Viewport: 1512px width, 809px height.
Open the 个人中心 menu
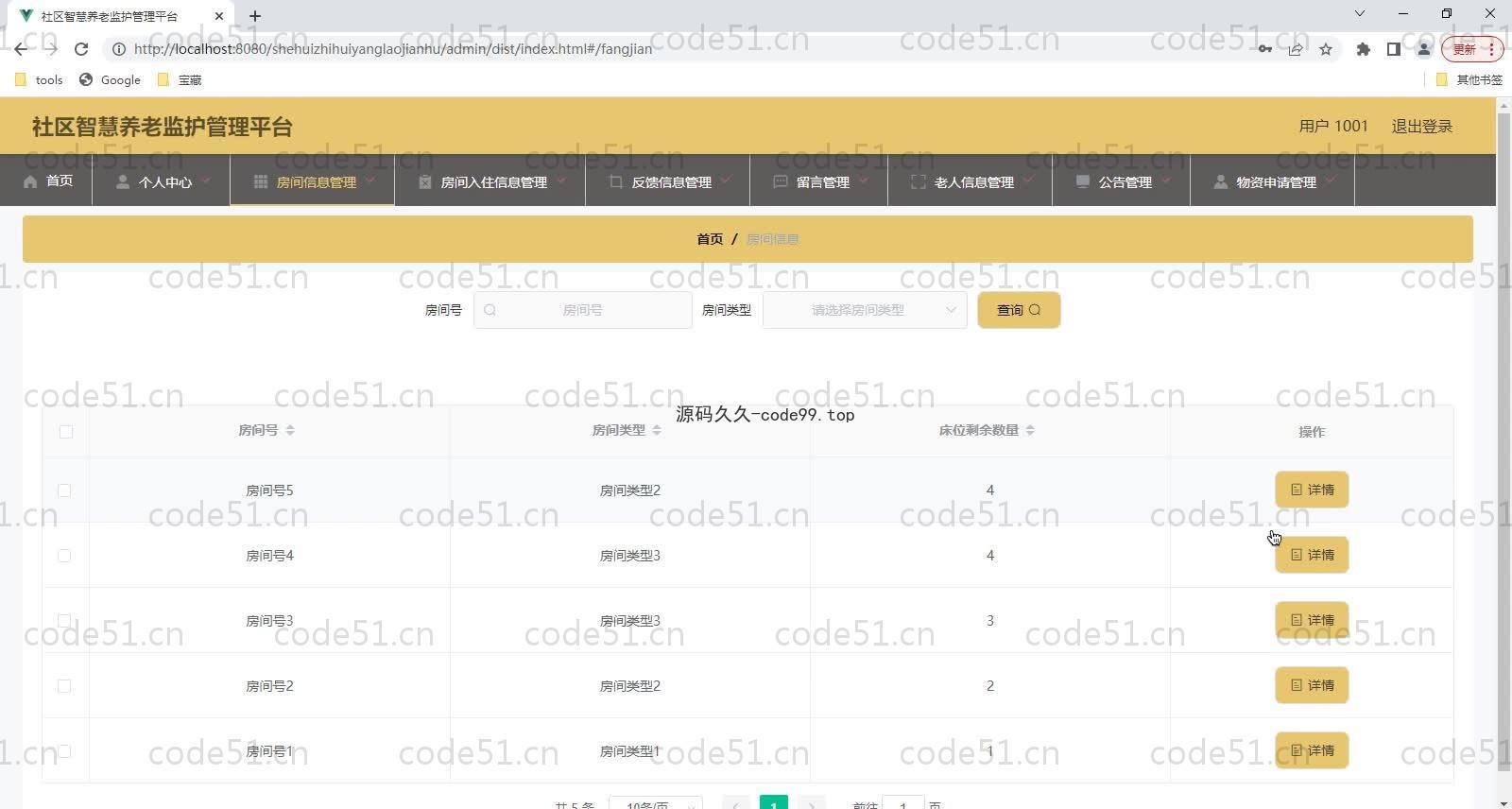162,181
